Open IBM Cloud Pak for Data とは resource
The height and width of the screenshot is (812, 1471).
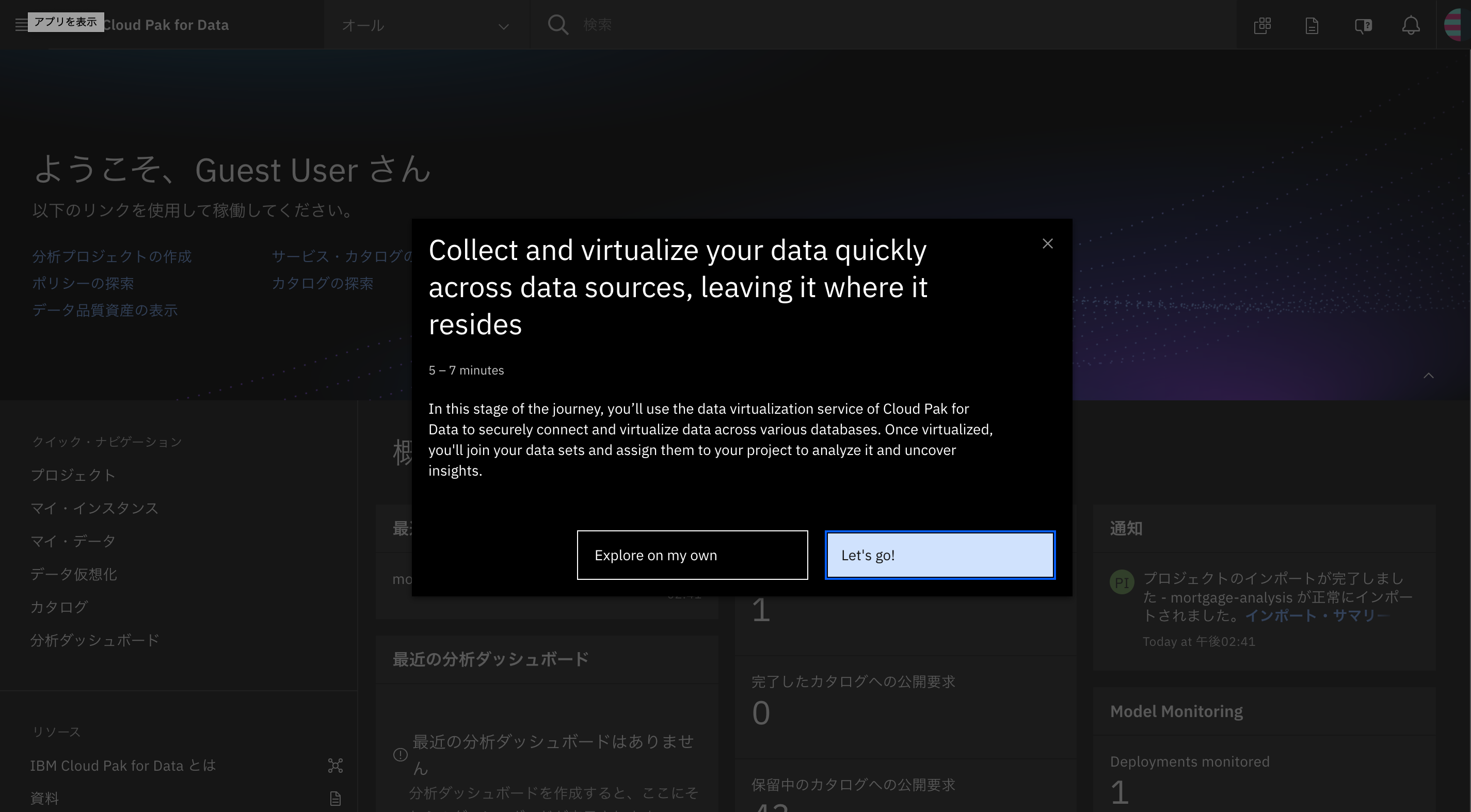(123, 765)
